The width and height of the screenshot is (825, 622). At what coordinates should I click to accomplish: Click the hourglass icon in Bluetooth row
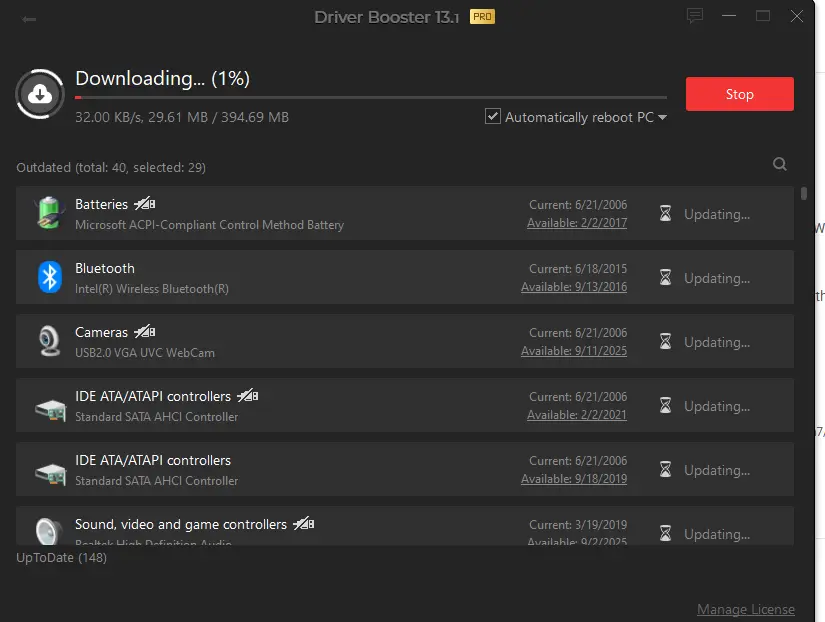[666, 277]
